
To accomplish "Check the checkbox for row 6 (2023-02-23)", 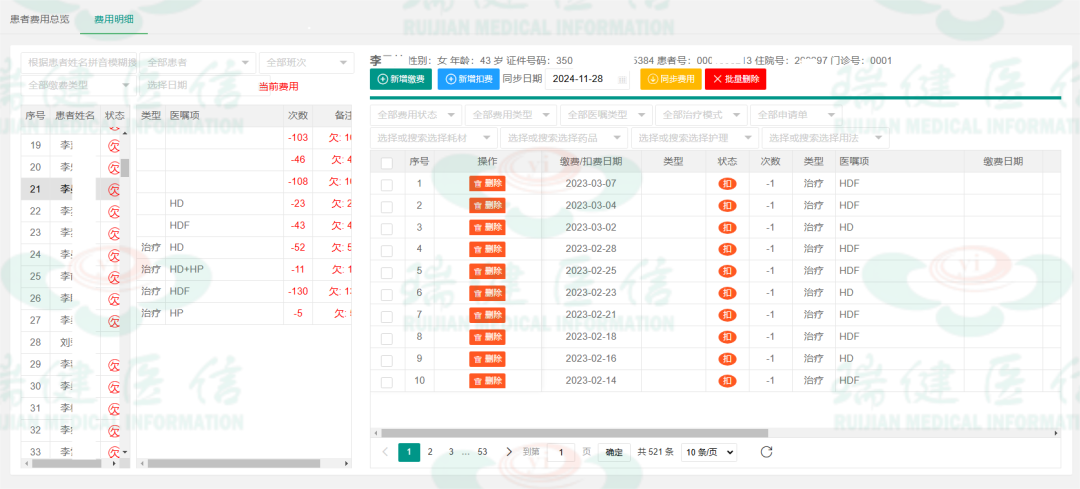I will (x=387, y=295).
